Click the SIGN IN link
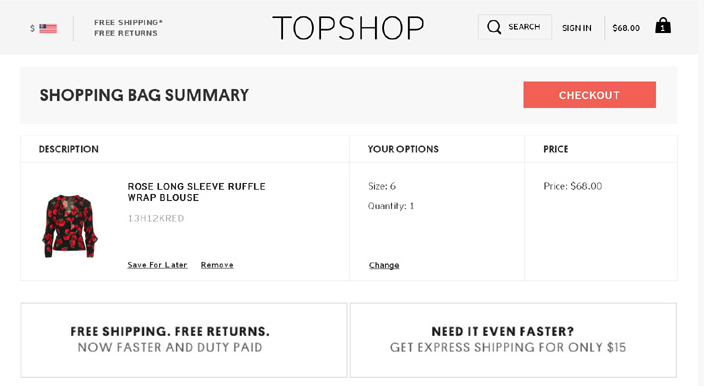The width and height of the screenshot is (704, 386). point(577,28)
